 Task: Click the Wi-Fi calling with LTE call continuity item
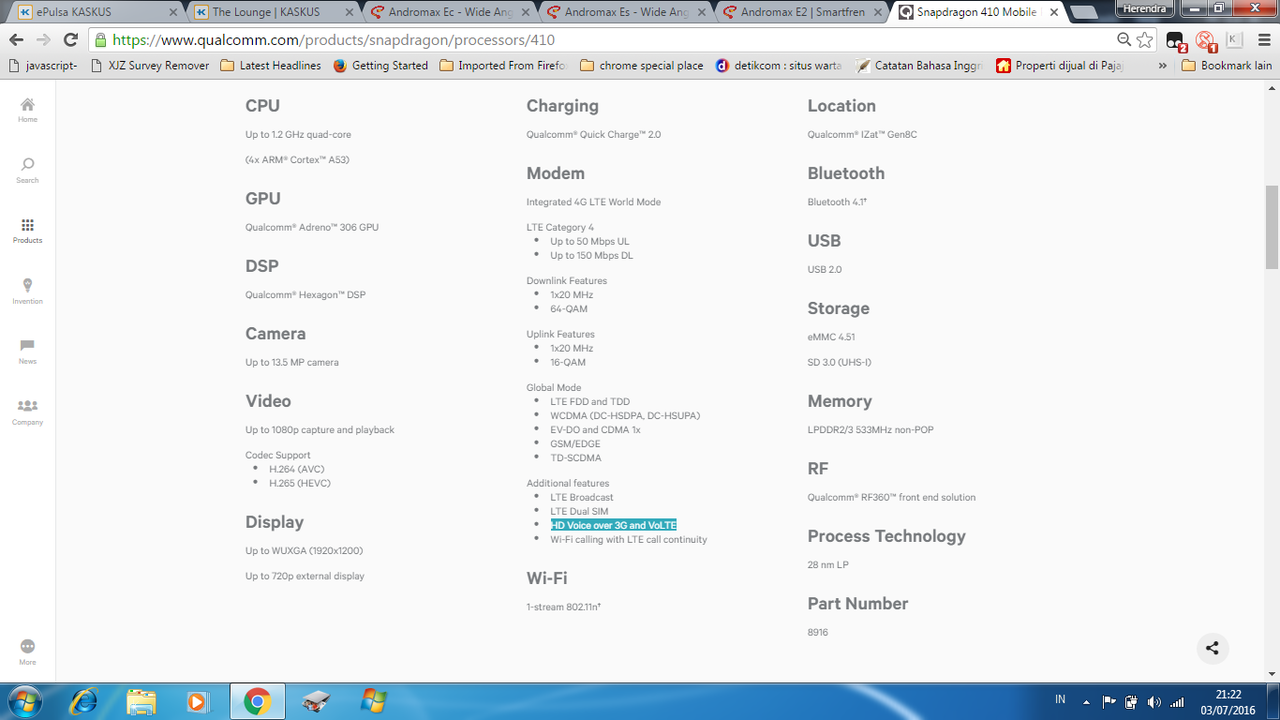[x=628, y=539]
